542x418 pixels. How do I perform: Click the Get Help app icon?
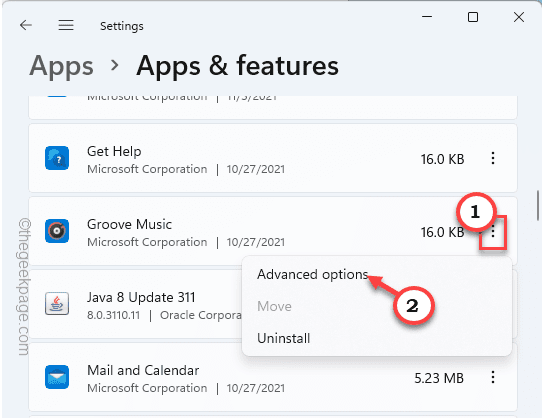57,158
